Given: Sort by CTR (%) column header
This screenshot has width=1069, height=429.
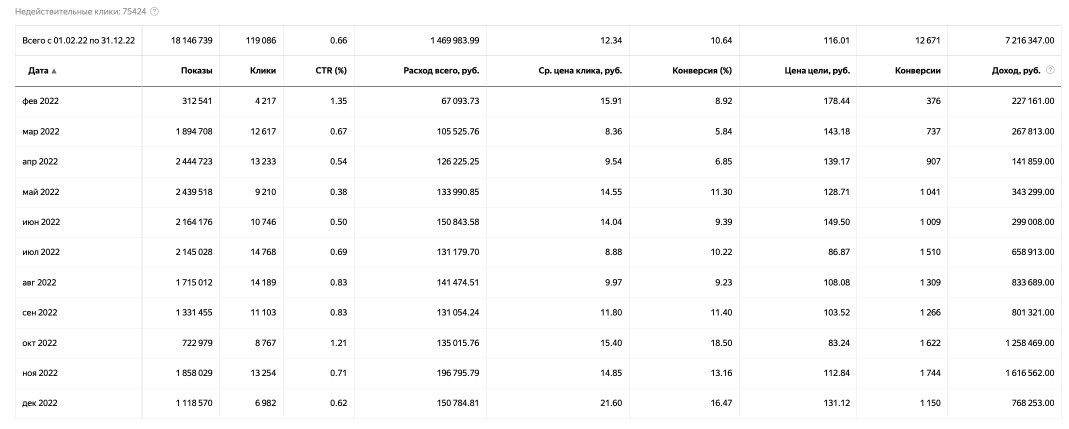Looking at the screenshot, I should click(x=333, y=70).
